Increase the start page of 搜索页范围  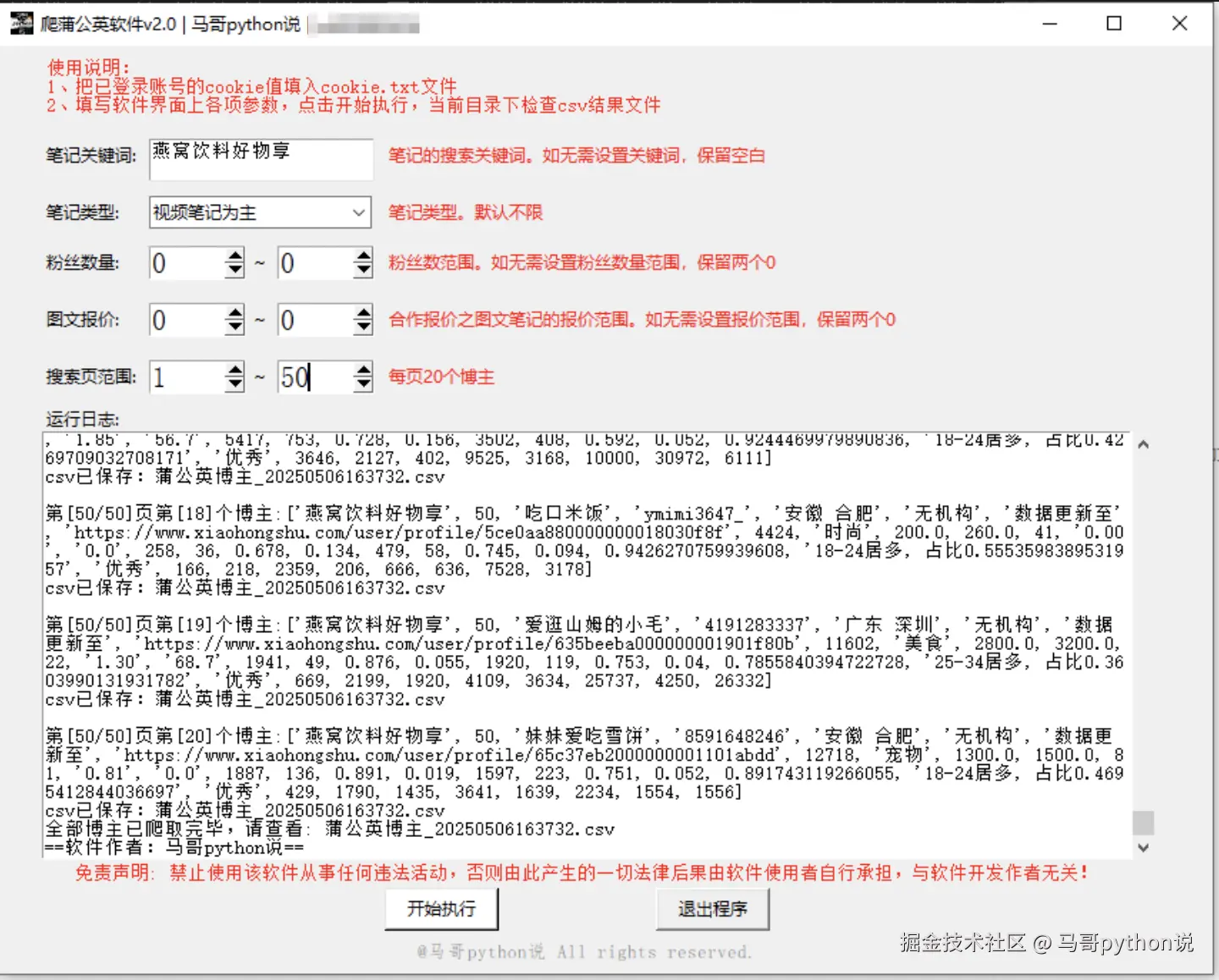pyautogui.click(x=234, y=369)
